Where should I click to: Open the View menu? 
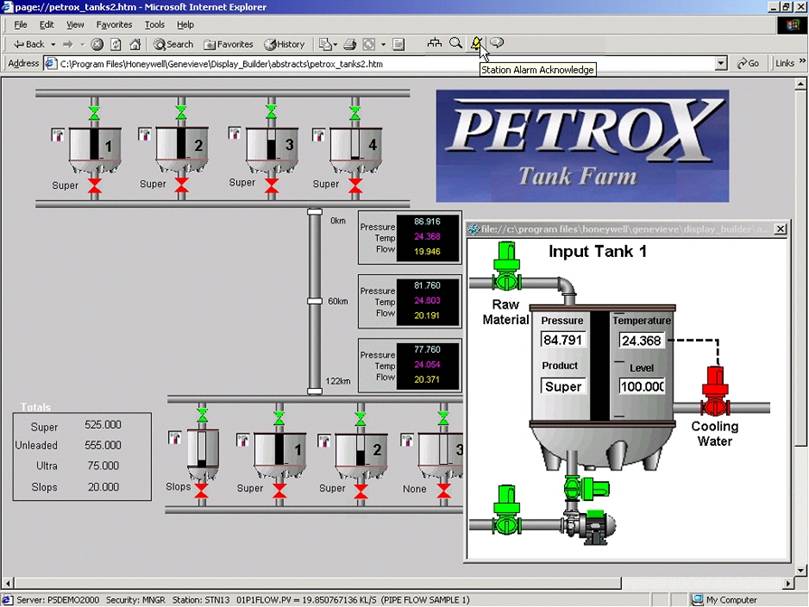(x=75, y=25)
